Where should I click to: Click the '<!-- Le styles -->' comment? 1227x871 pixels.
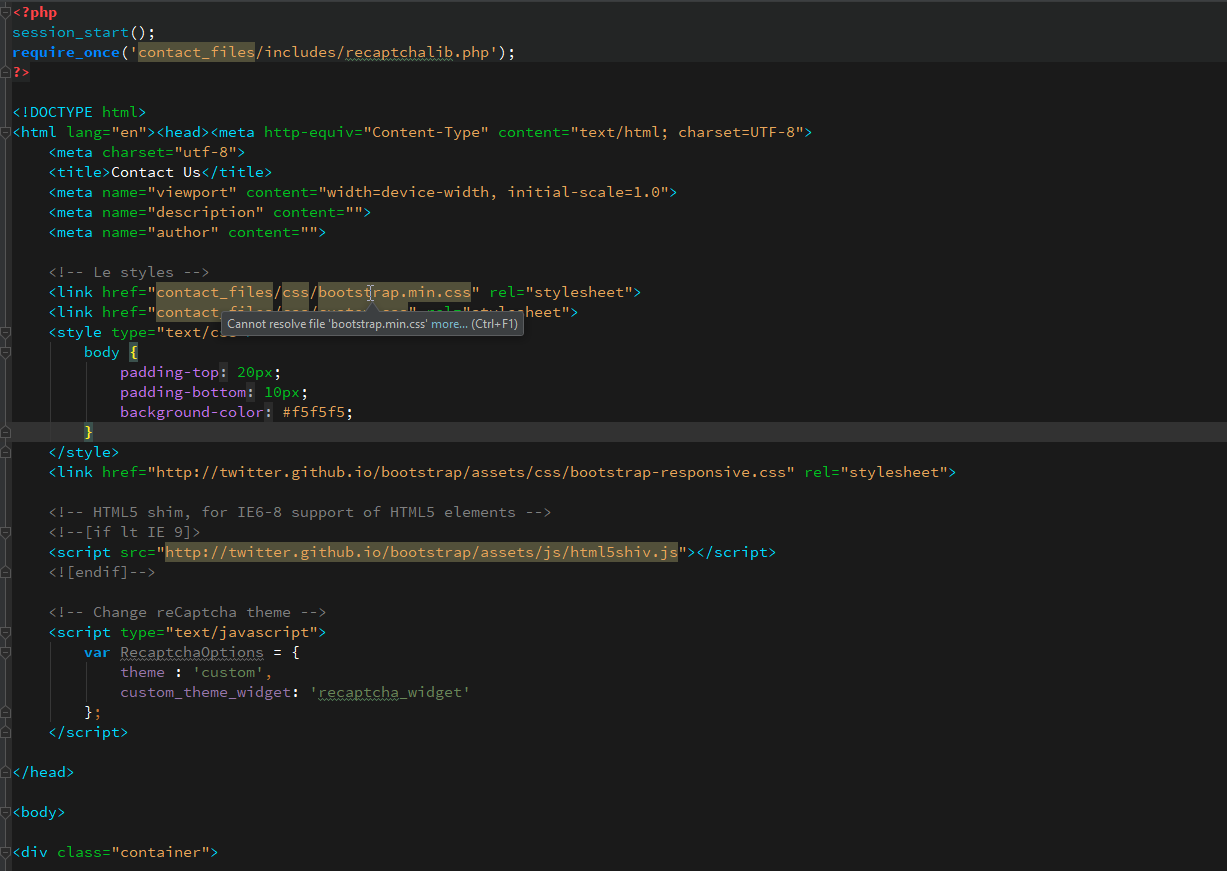pyautogui.click(x=129, y=272)
